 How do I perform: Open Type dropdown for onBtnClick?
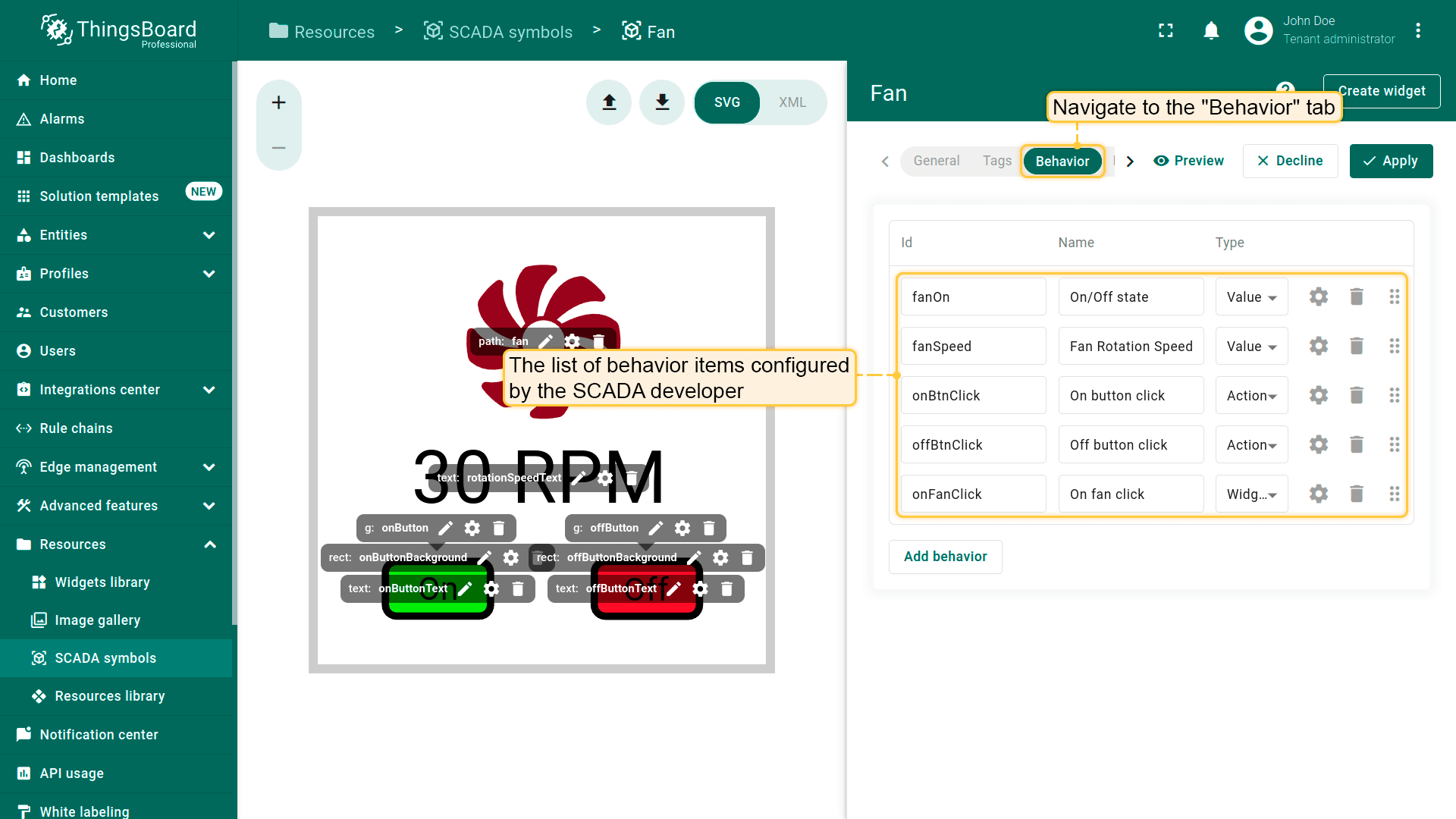(1251, 395)
